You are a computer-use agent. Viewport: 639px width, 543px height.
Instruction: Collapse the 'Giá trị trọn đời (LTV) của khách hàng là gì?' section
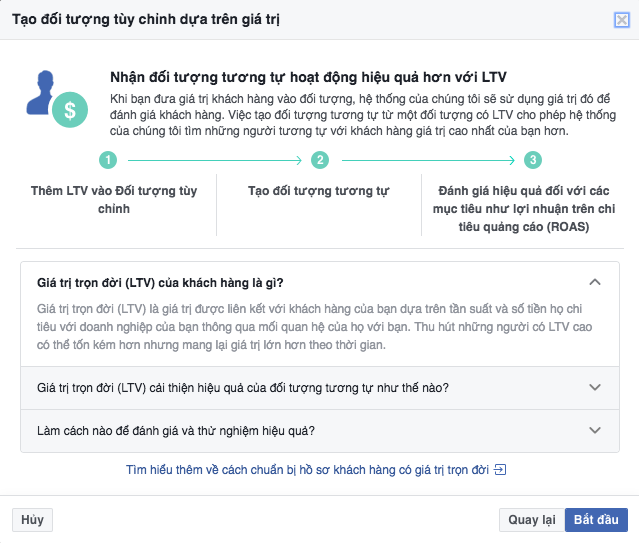pyautogui.click(x=596, y=282)
